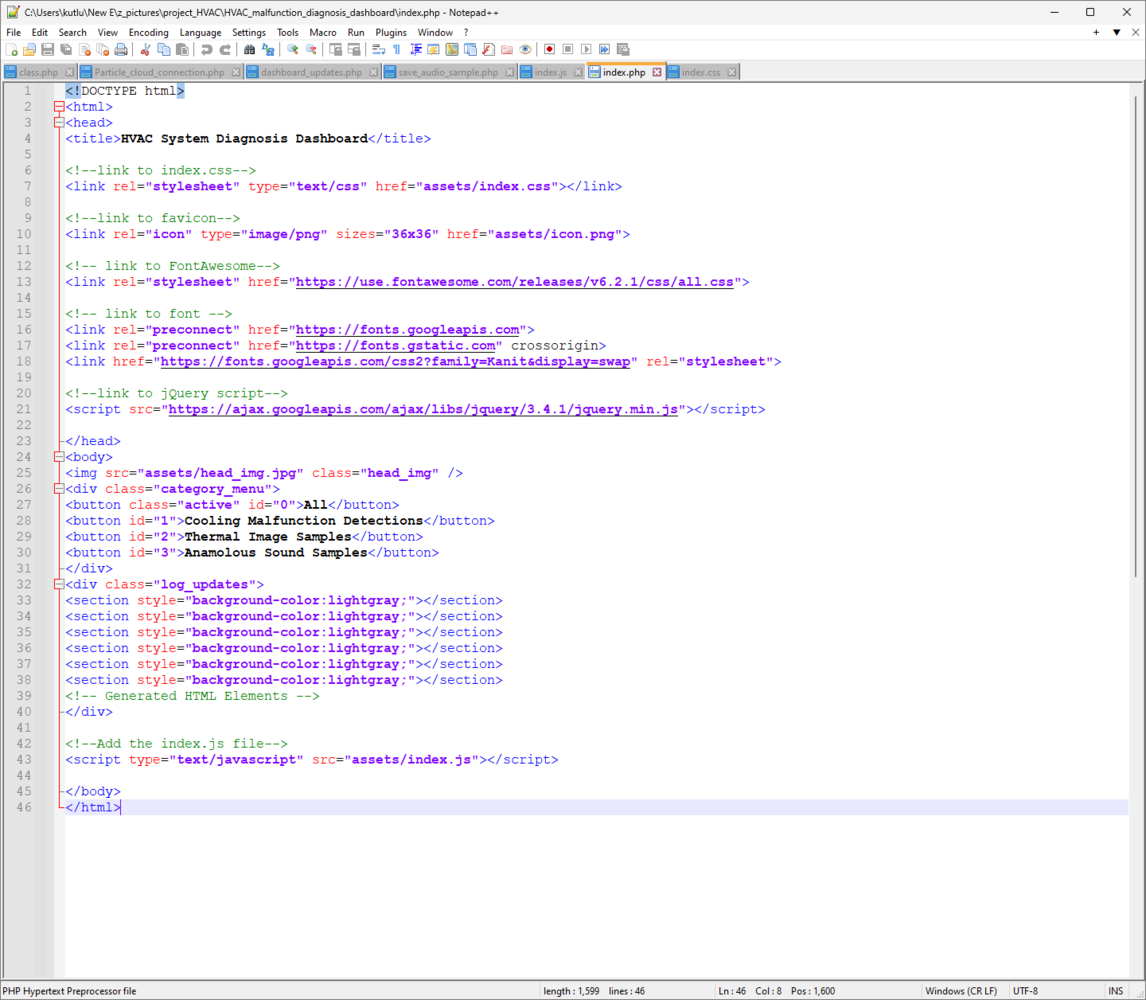Start macro recording with the red record icon

pyautogui.click(x=549, y=49)
